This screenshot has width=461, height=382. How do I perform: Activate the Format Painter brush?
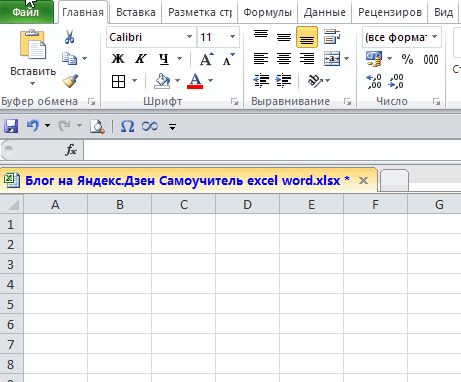coord(70,81)
